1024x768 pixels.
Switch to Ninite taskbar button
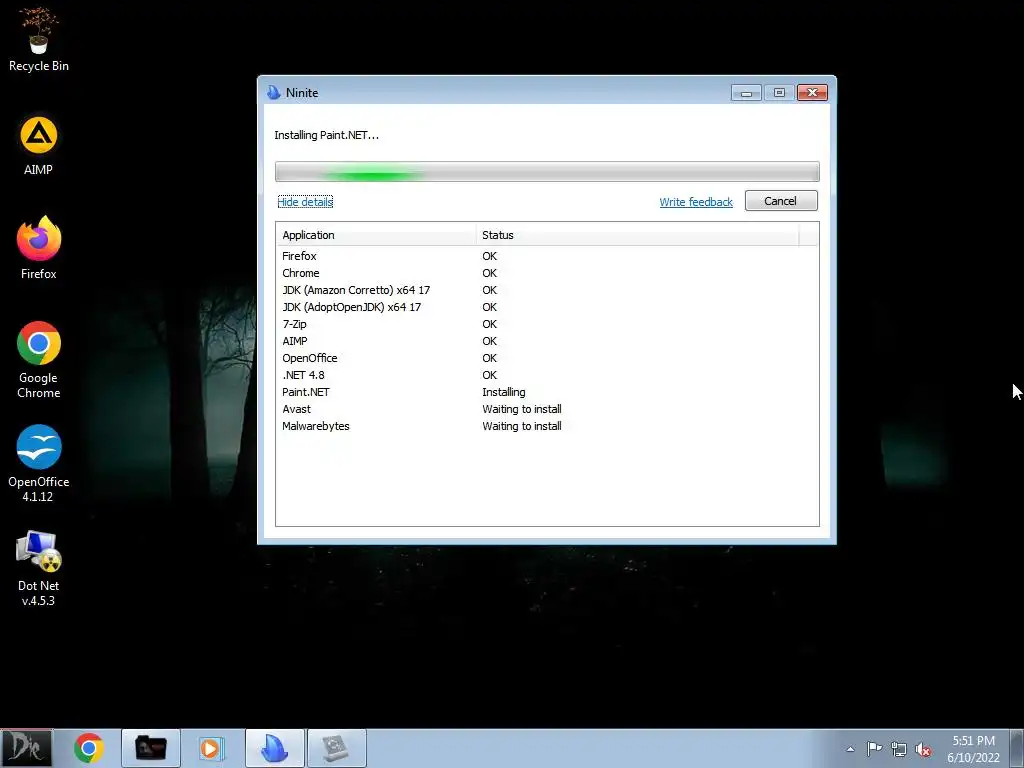point(274,748)
